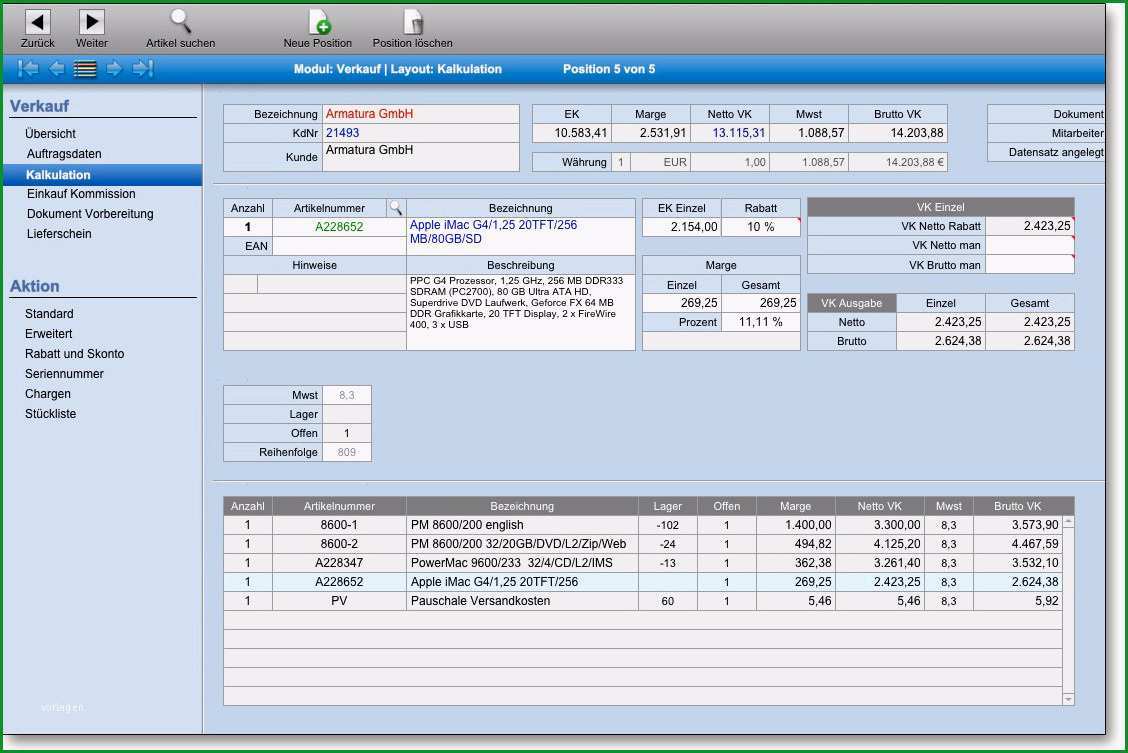Screen dimensions: 1128x753
Task: Open Übersicht in Verkauf sidebar
Action: (50, 134)
